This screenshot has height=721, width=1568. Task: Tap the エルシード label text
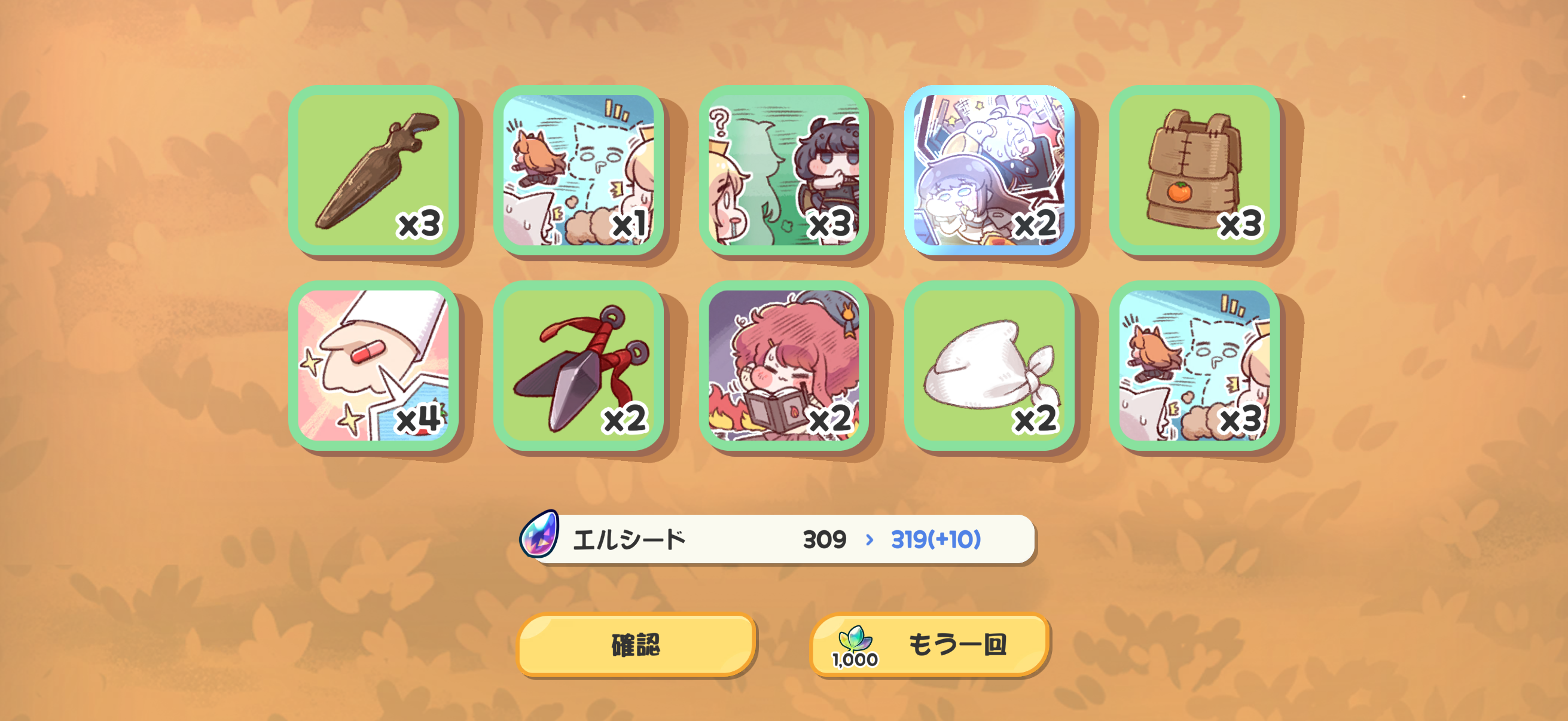pos(629,540)
